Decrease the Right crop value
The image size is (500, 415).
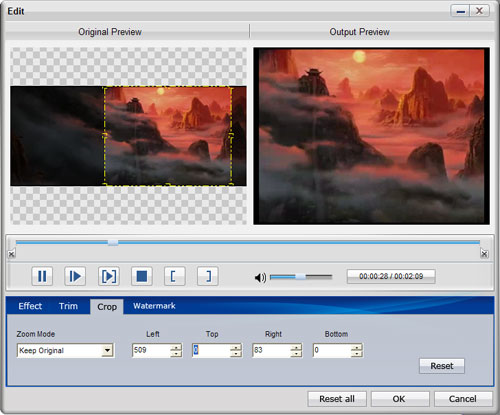[296, 354]
